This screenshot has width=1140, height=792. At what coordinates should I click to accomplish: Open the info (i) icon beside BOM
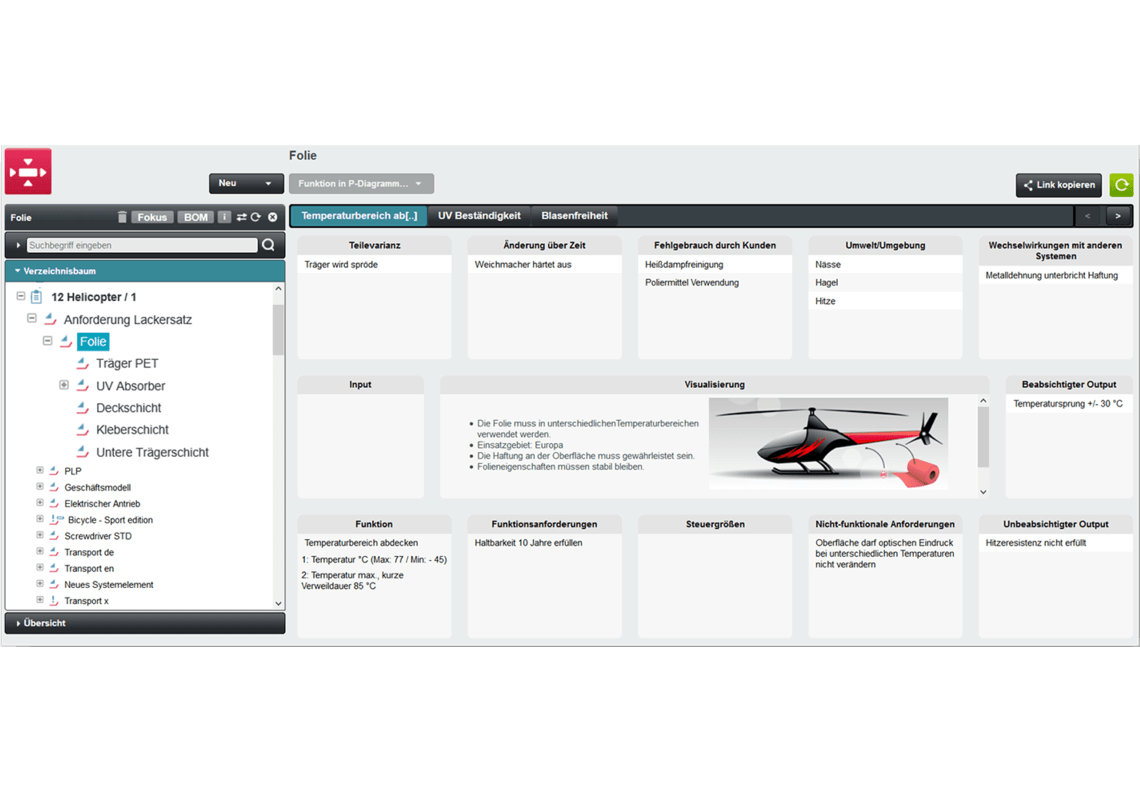tap(223, 217)
